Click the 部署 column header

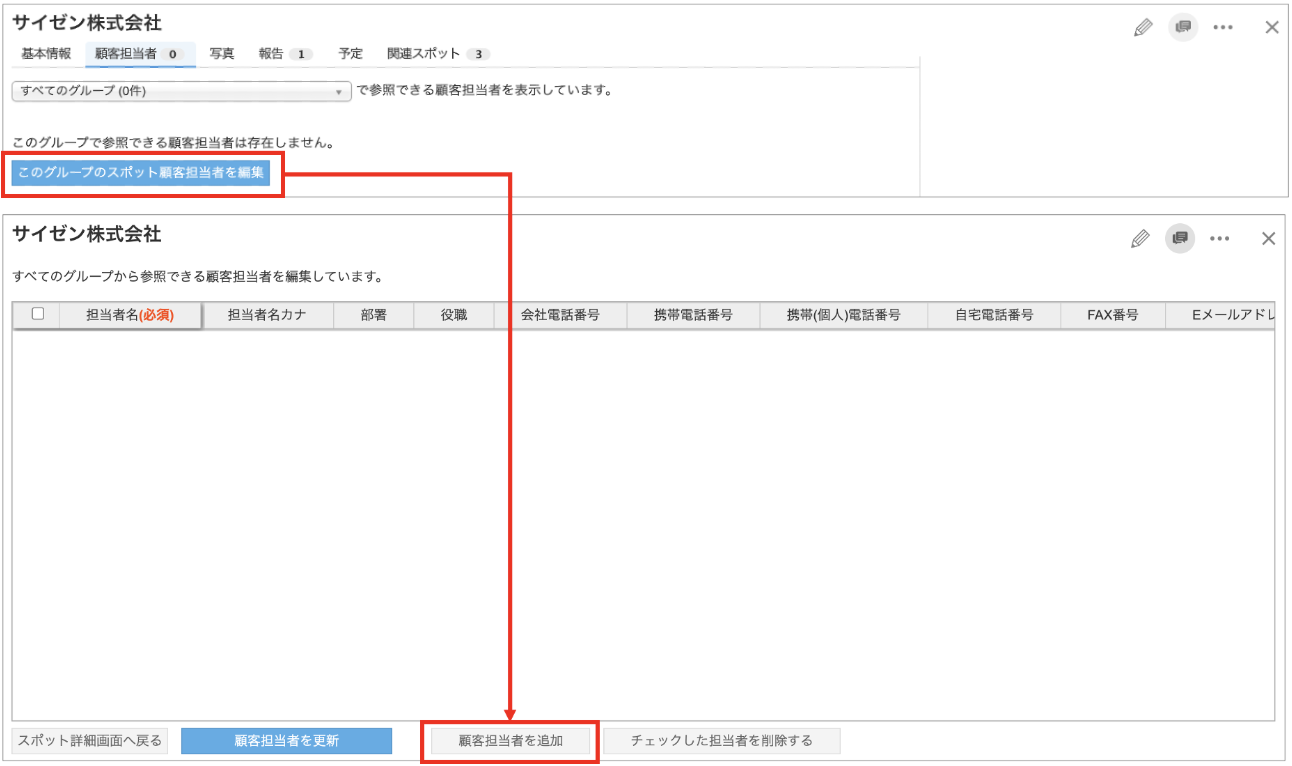point(374,315)
